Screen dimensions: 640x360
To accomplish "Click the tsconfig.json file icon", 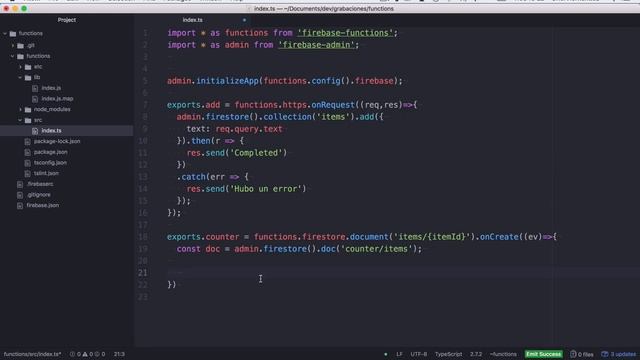I will (x=27, y=162).
